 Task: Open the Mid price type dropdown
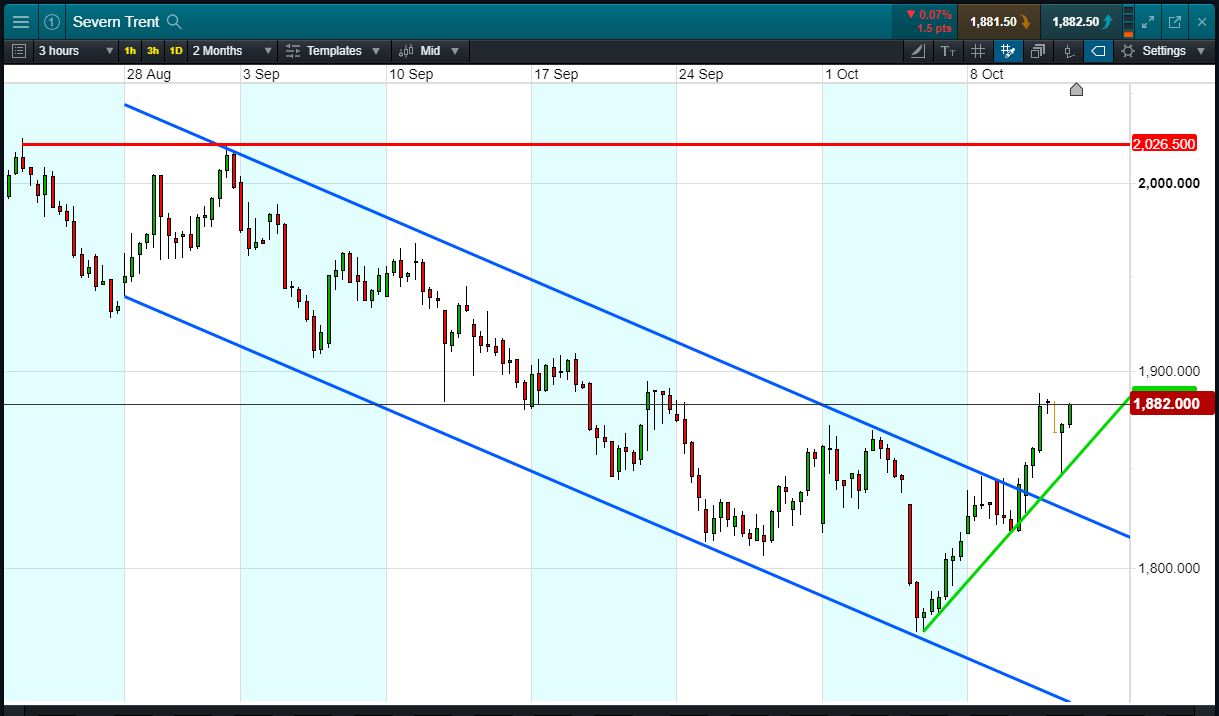tap(429, 51)
